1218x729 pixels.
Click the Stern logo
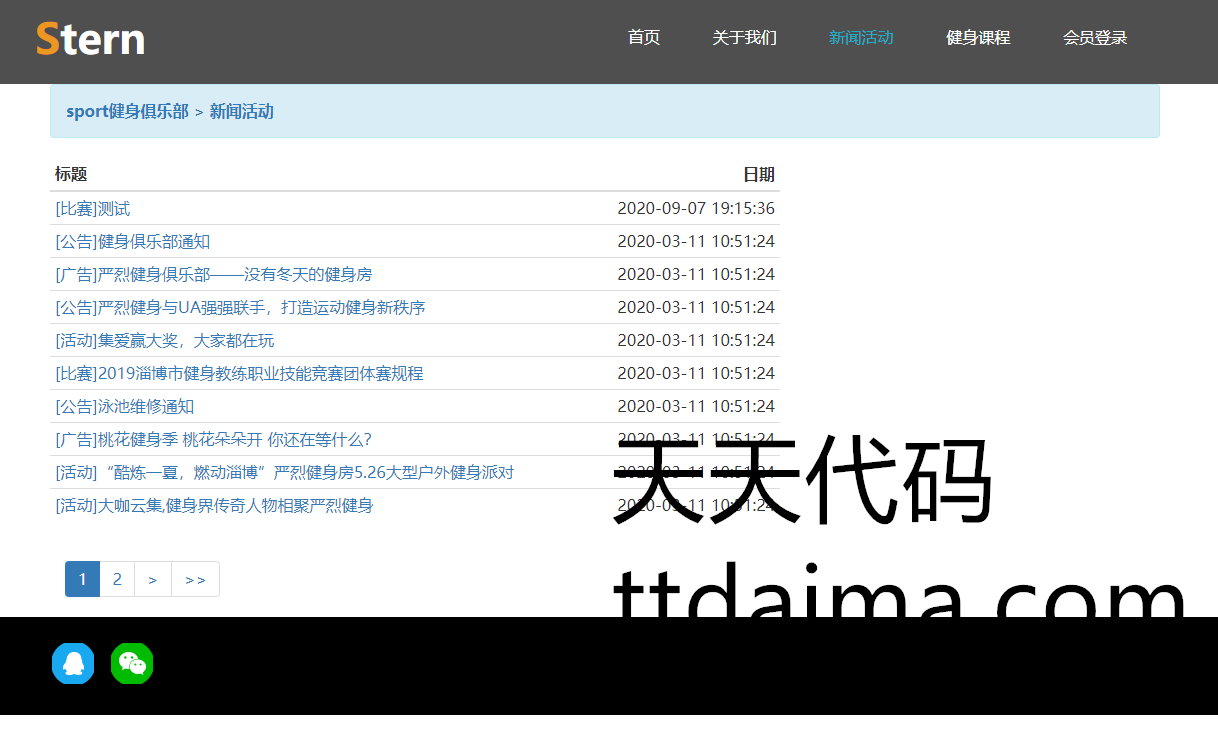point(91,39)
